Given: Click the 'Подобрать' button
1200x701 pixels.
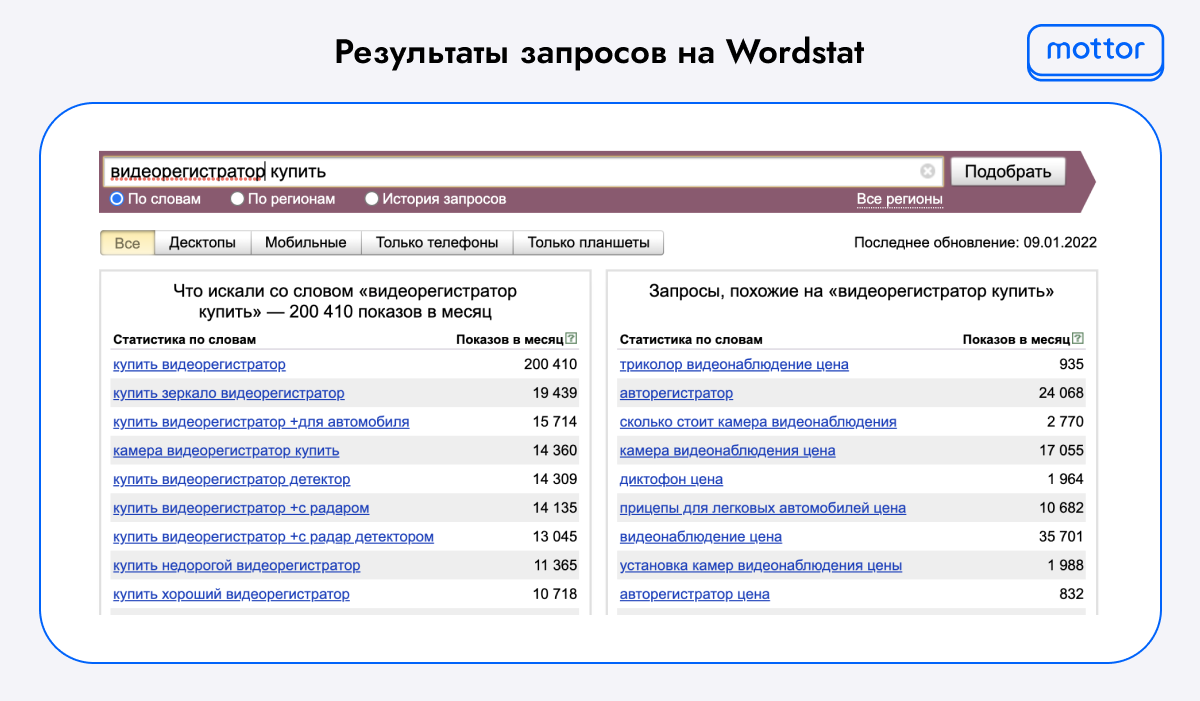Looking at the screenshot, I should click(1007, 171).
